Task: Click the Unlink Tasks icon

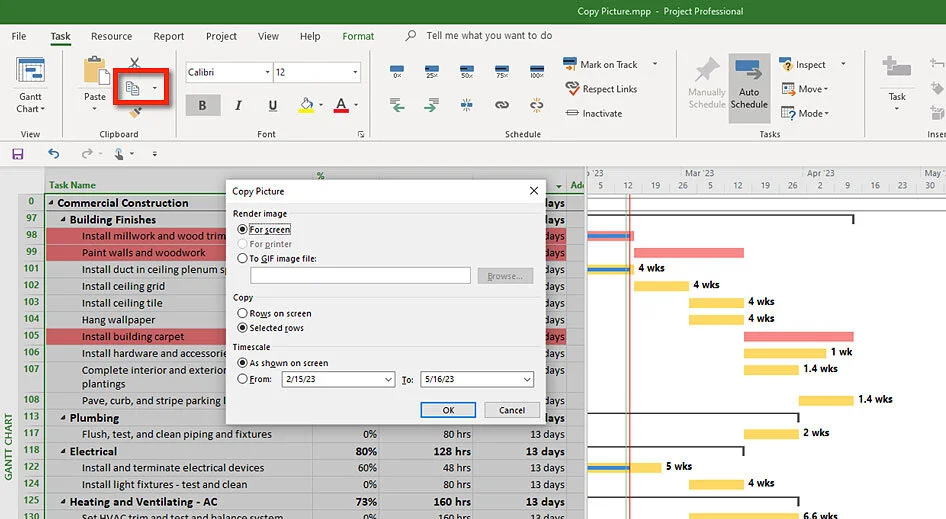Action: (x=537, y=105)
